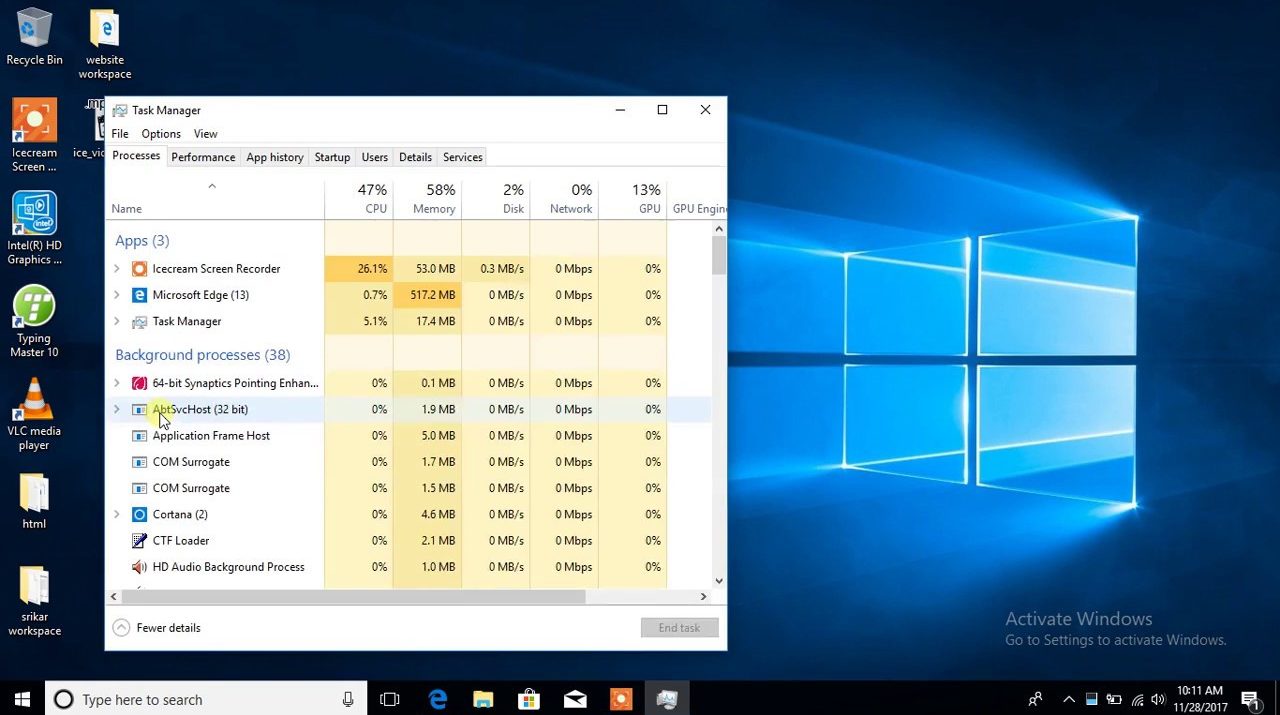Click the Microsoft Edge process icon
The height and width of the screenshot is (715, 1280).
[140, 295]
